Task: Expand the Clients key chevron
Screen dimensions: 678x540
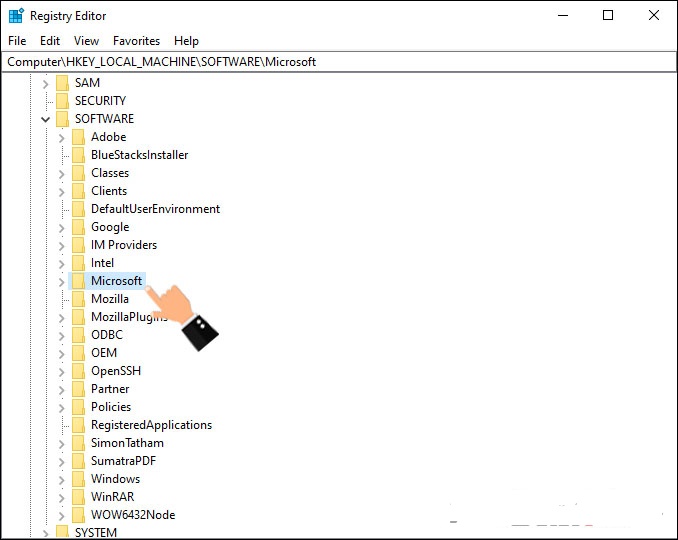Action: click(61, 192)
